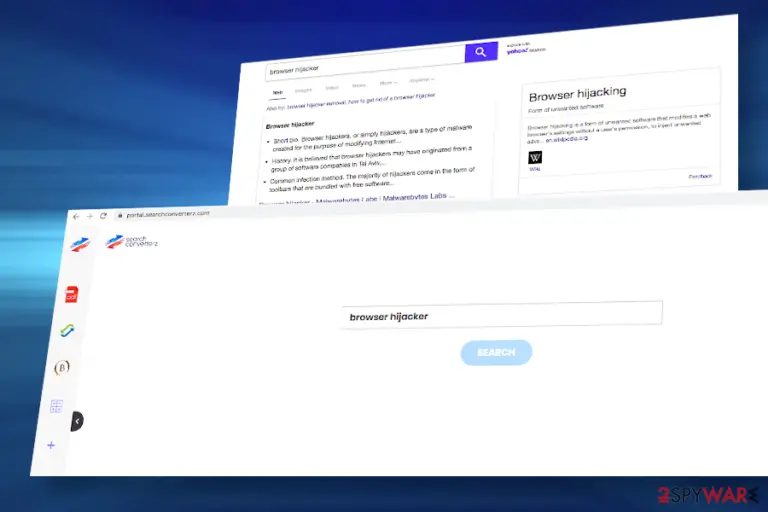Screen dimensions: 768x512
Task: Open the Anytime filter dropdown
Action: 422,80
